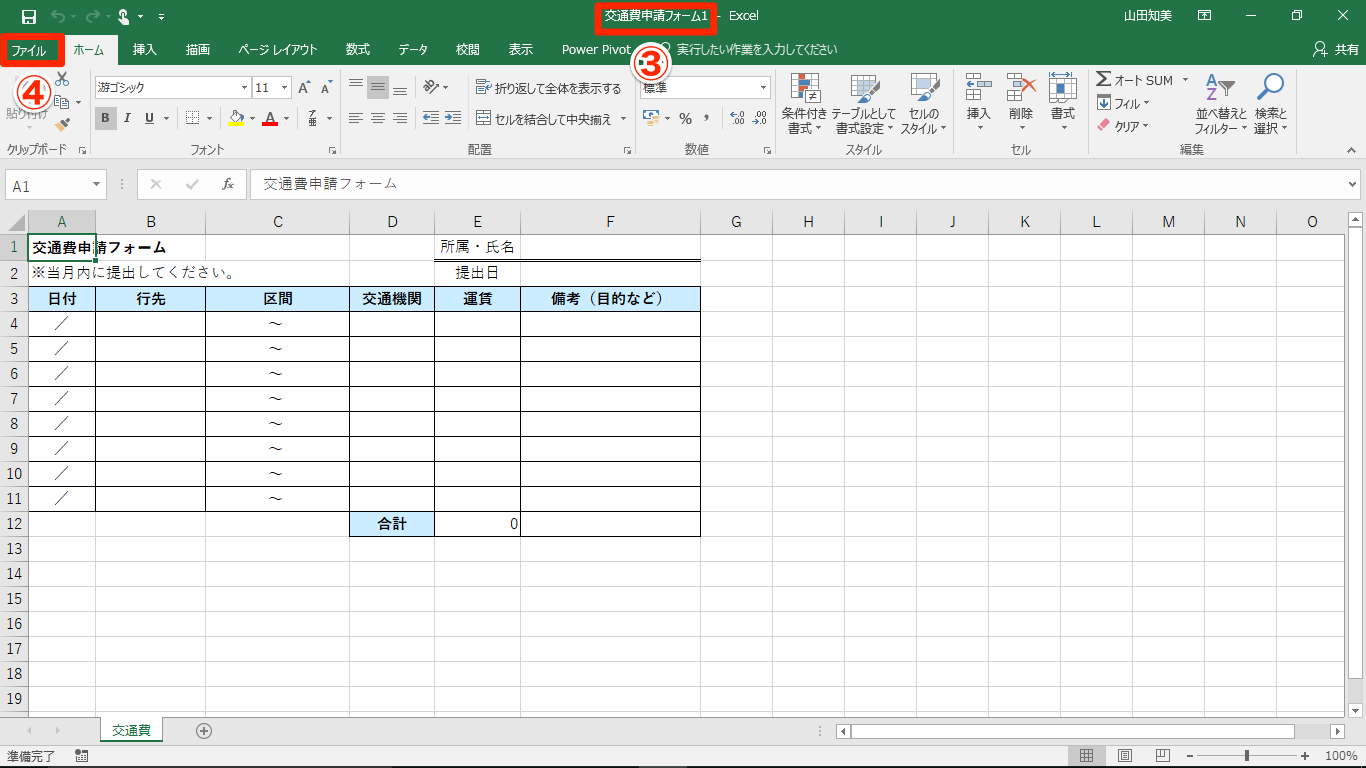Image resolution: width=1366 pixels, height=768 pixels.
Task: Open 条件付き書式 conditional formatting
Action: 804,104
